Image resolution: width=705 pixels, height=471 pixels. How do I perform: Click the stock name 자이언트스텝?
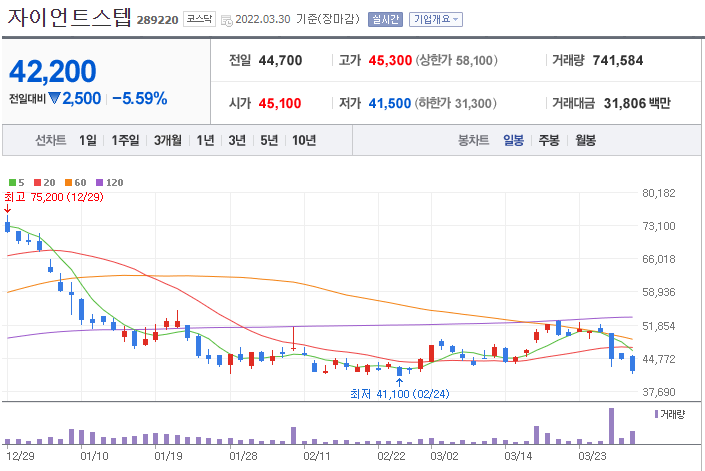69,18
